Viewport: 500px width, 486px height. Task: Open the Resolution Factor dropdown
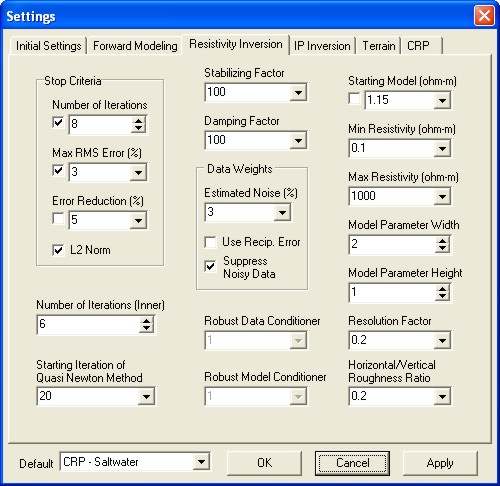coord(442,340)
